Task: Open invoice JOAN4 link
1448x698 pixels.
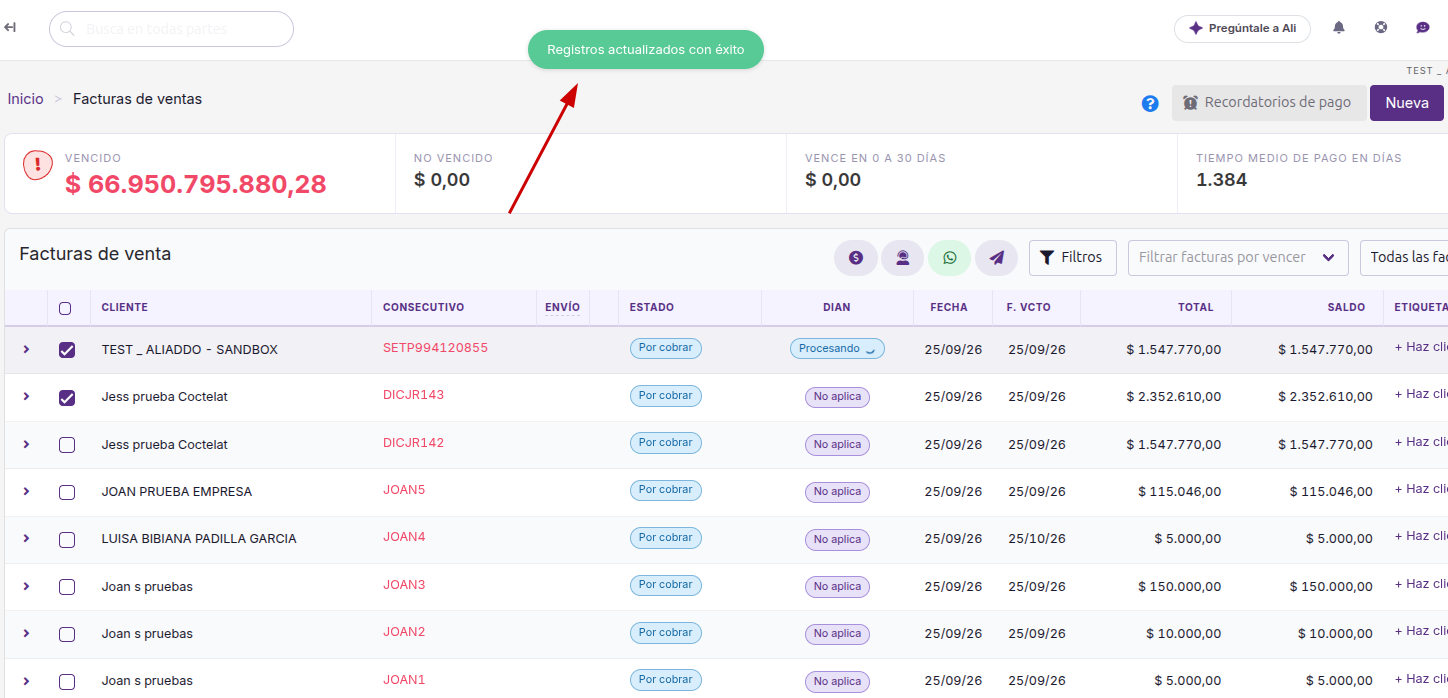Action: (404, 537)
